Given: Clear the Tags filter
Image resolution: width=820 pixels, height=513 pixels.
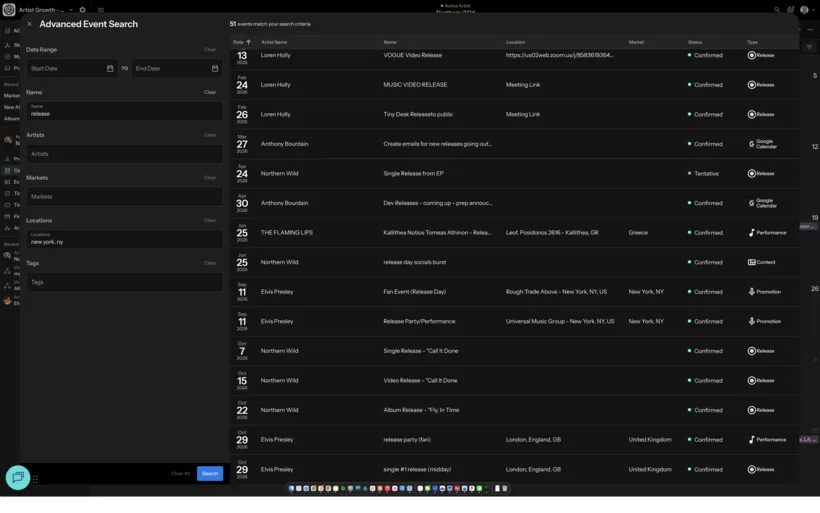Looking at the screenshot, I should tap(210, 263).
